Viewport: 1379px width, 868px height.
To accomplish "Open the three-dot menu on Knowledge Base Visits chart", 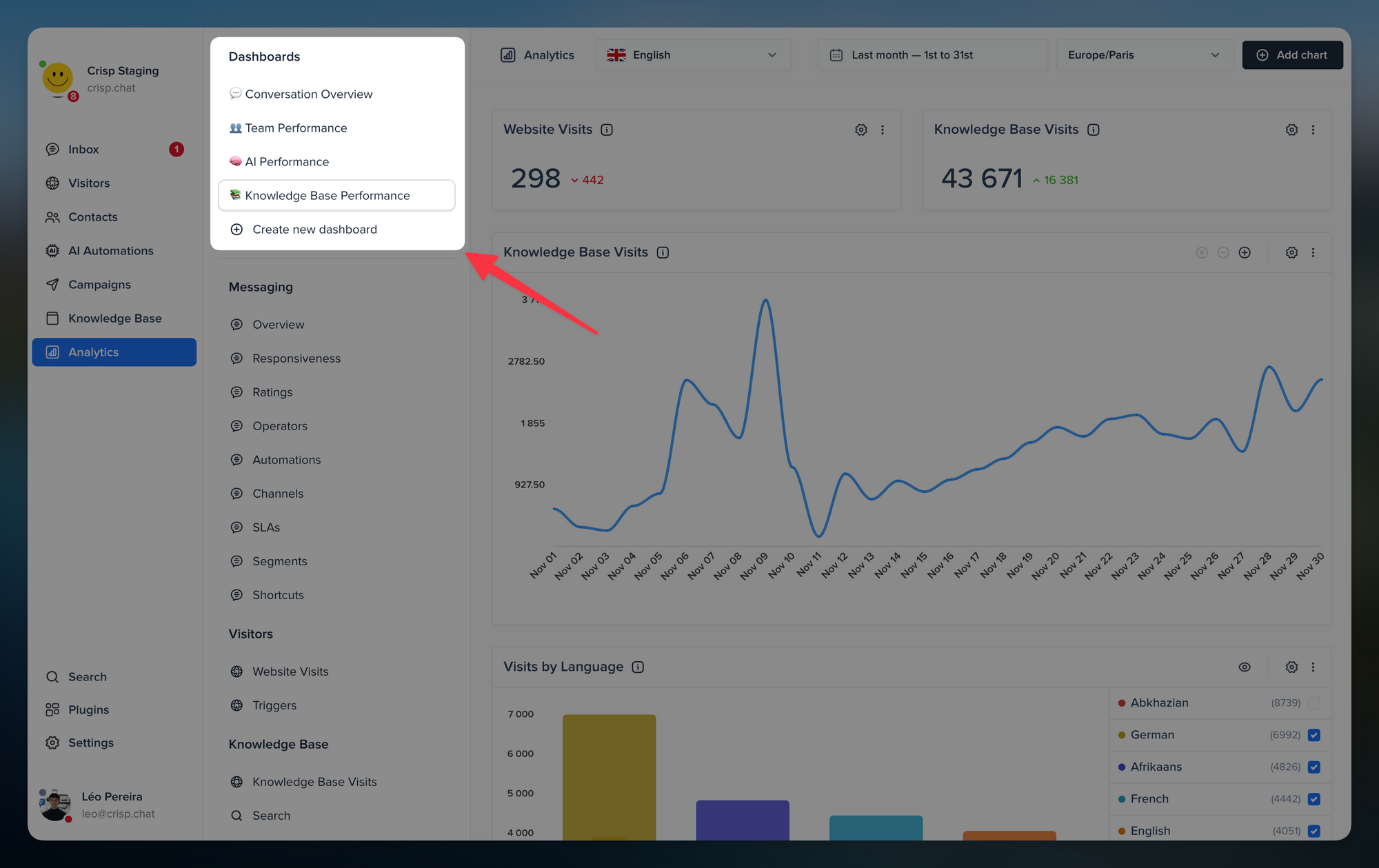I will coord(1313,252).
